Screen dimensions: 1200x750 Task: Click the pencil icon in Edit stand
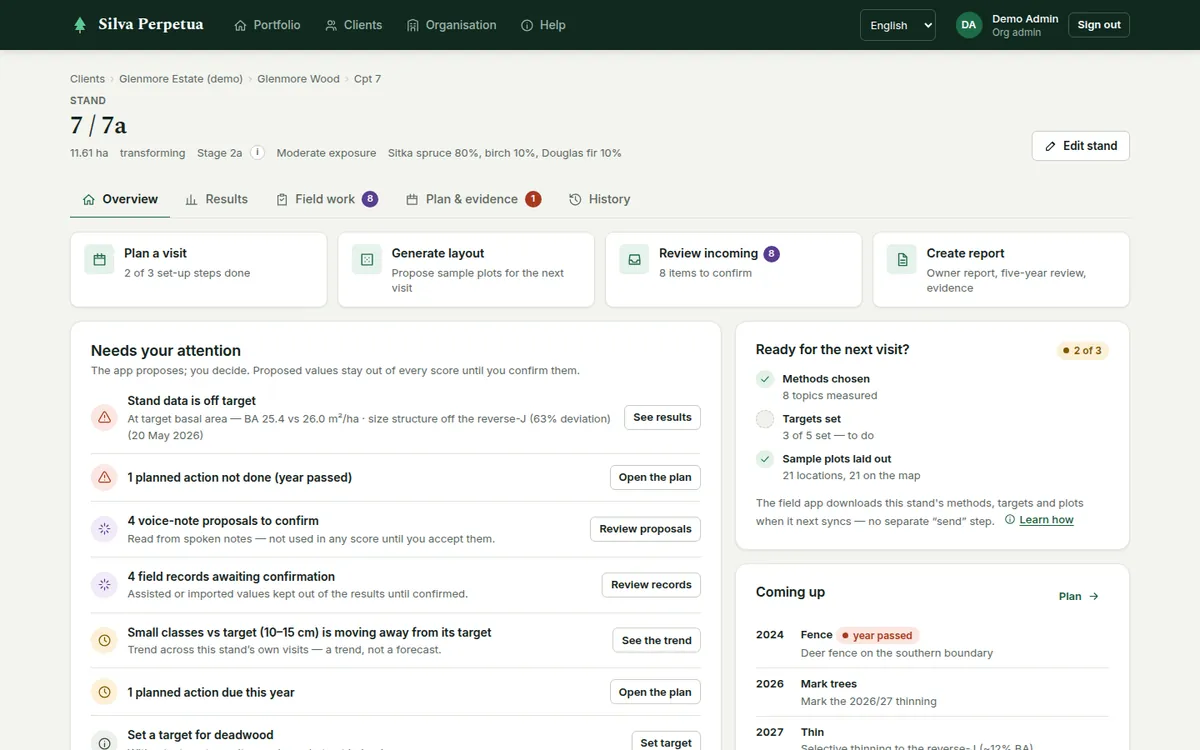click(1050, 146)
